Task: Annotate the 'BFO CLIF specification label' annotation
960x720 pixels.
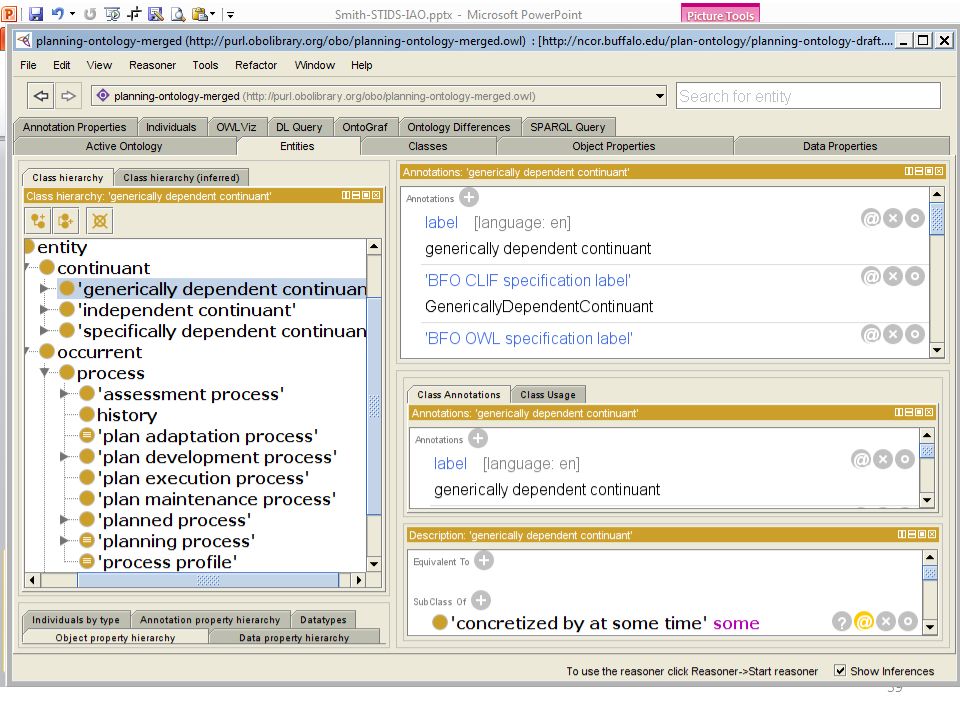Action: pyautogui.click(x=871, y=276)
